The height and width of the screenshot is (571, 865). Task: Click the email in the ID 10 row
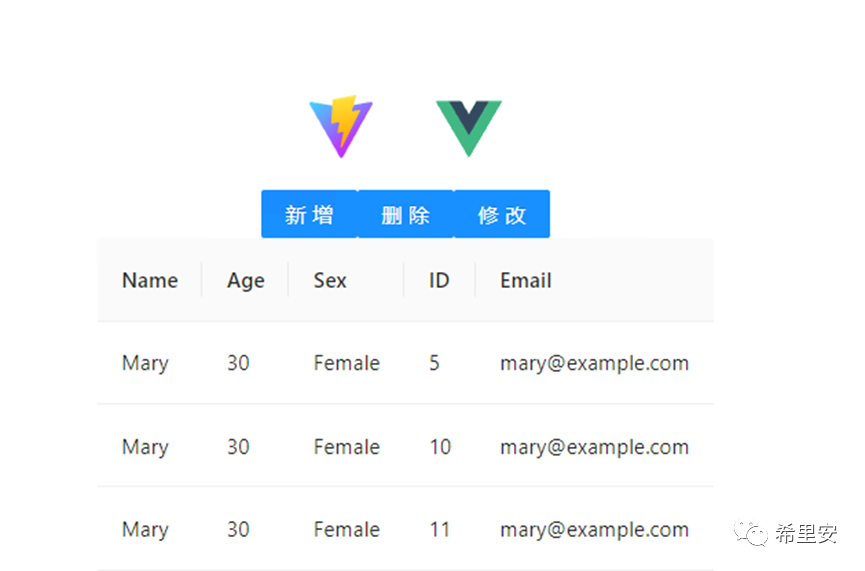click(594, 446)
